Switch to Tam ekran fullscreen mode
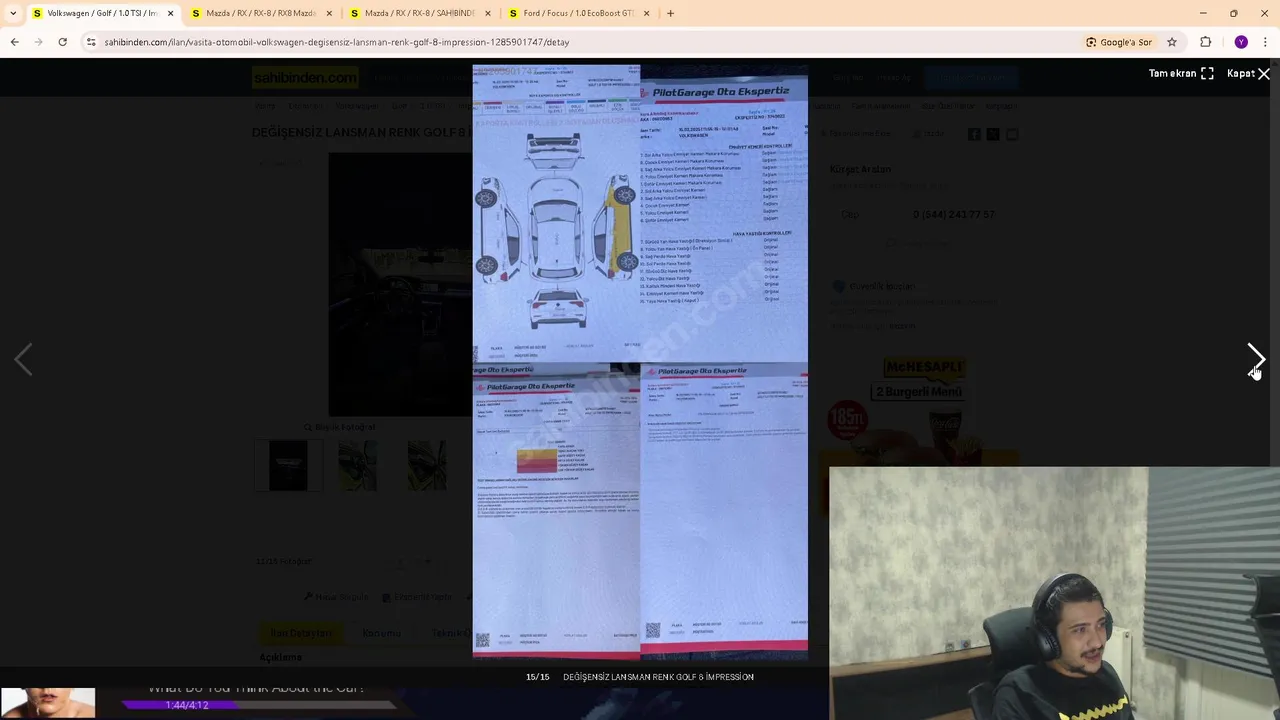This screenshot has width=1280, height=720. [x=1181, y=73]
